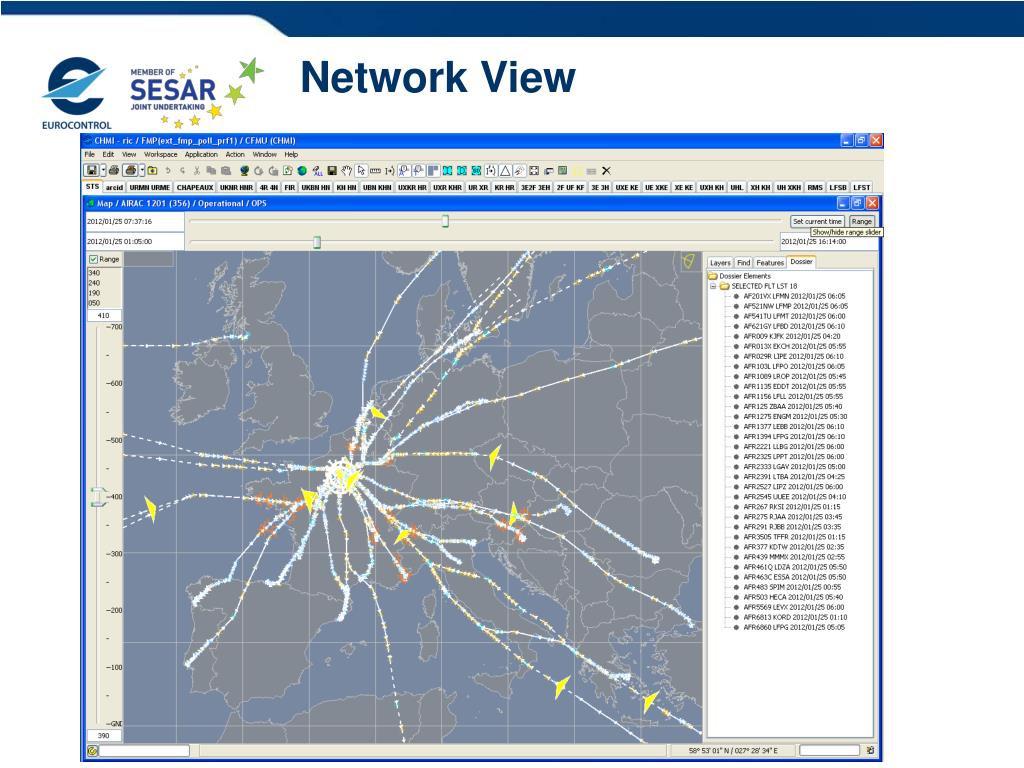Toggle the Range checkbox
This screenshot has height=768, width=1024.
coord(93,259)
